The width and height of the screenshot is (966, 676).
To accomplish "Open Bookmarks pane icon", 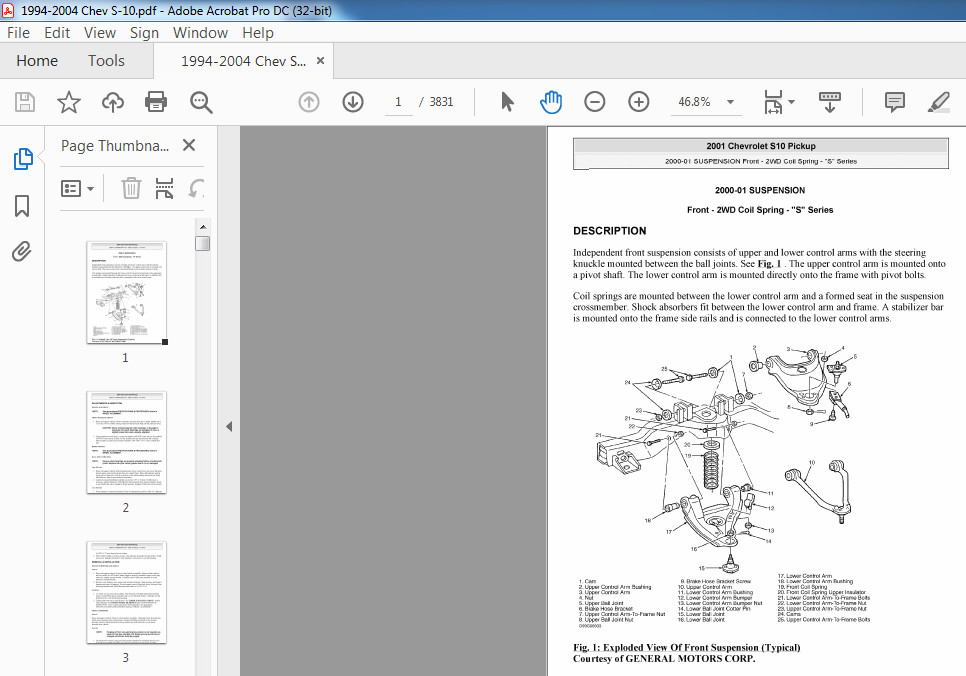I will (22, 206).
